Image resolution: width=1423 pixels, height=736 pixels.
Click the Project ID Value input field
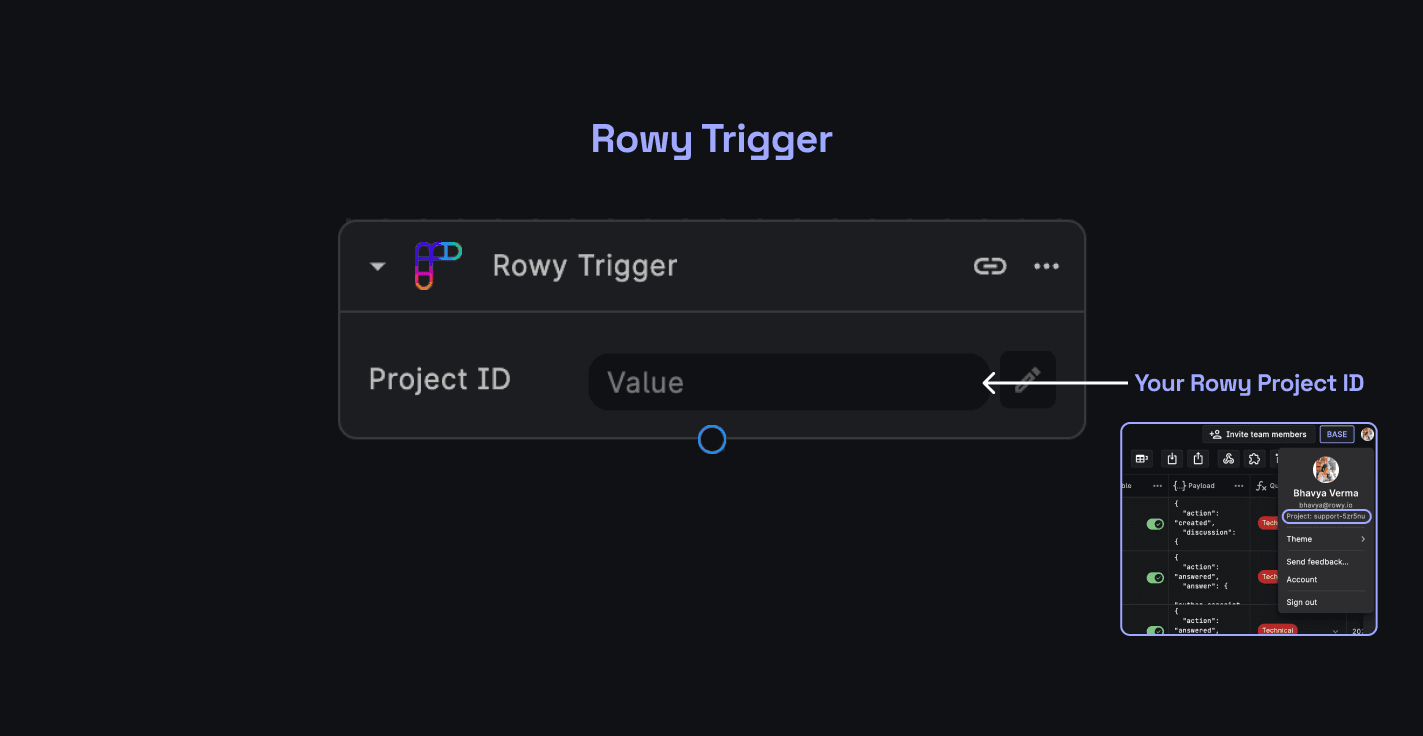789,381
